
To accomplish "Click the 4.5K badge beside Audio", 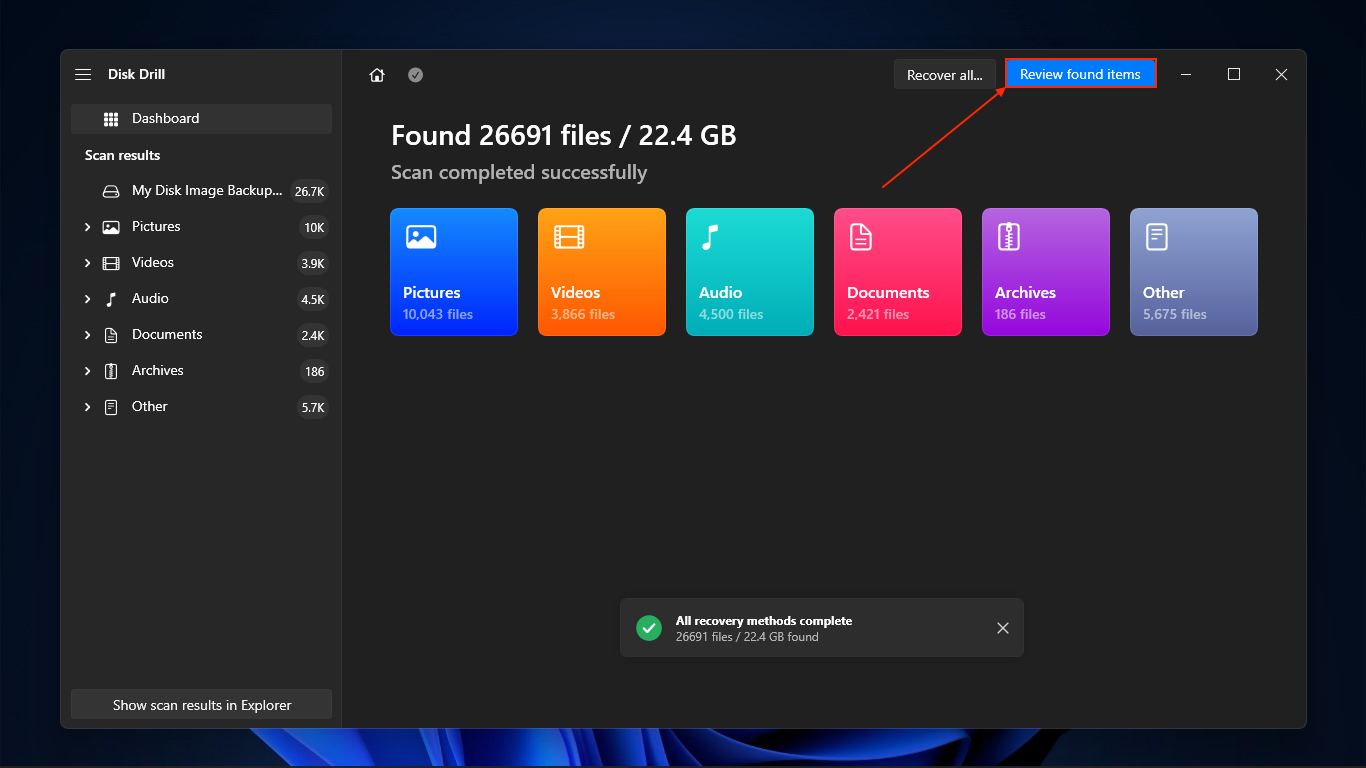I will 312,300.
